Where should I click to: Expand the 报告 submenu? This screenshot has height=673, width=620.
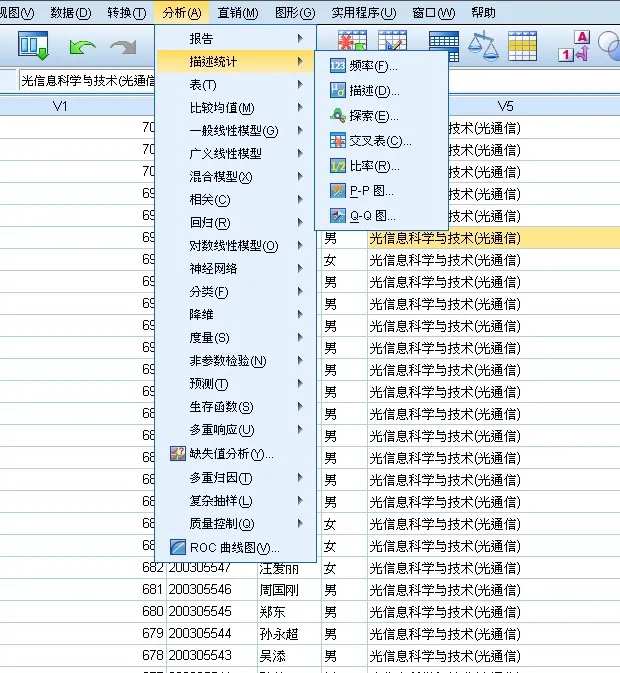(236, 39)
